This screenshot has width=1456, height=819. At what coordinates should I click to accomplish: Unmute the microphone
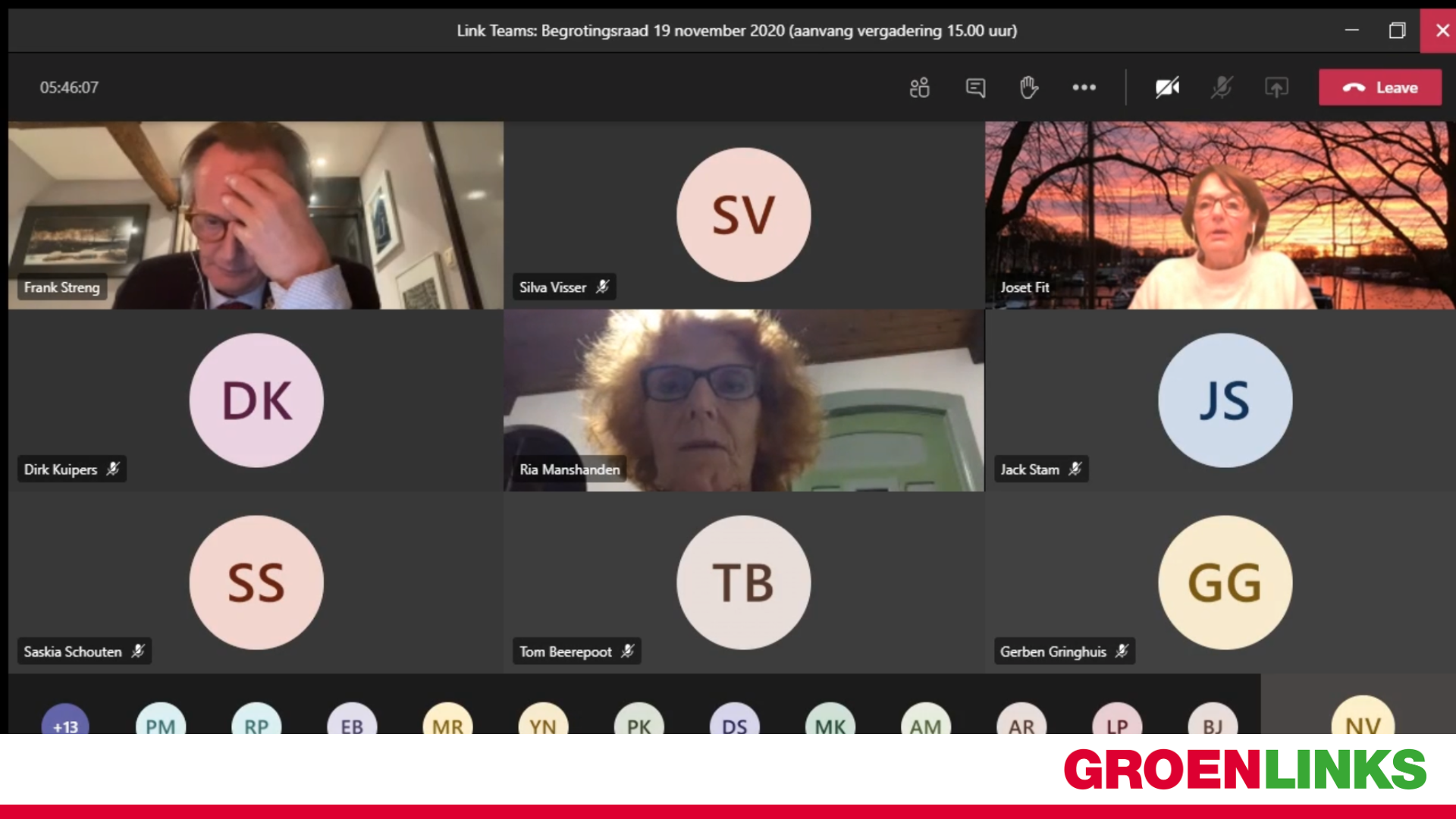[1222, 88]
